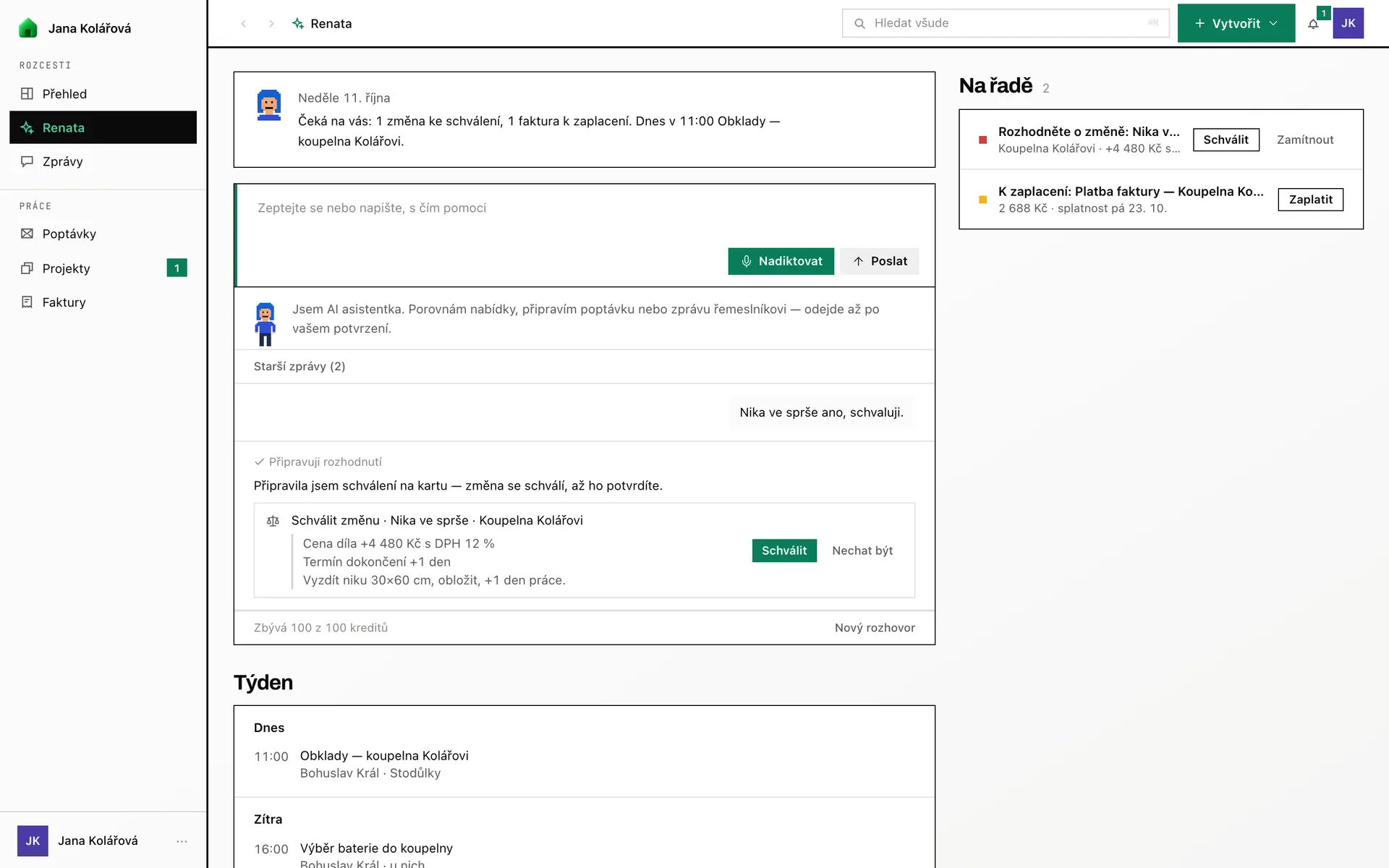The image size is (1389, 868).
Task: Click 'K zaplacení: Platba faktury' item title
Action: point(1131,192)
